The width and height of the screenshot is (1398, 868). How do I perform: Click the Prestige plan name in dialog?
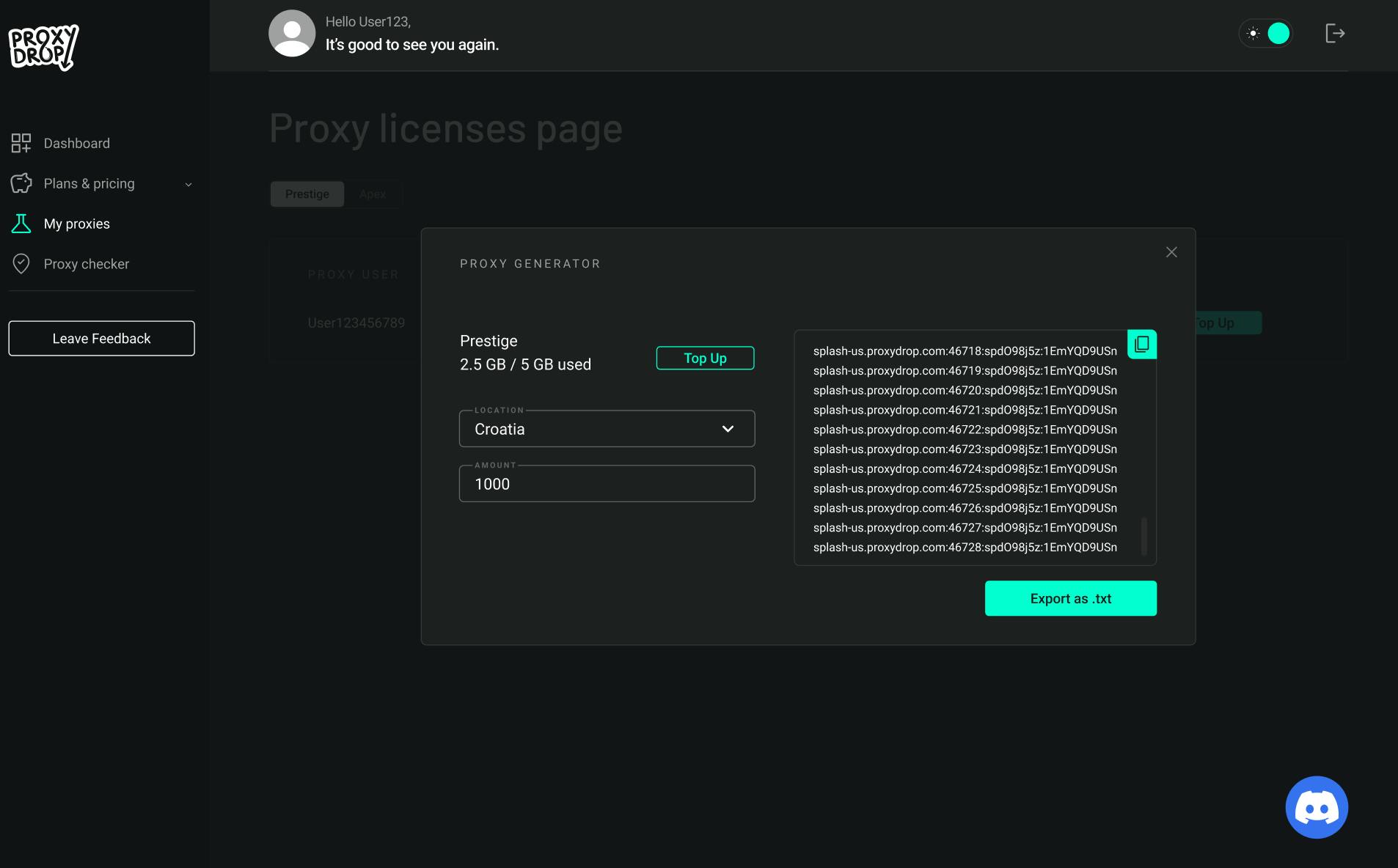pos(488,341)
